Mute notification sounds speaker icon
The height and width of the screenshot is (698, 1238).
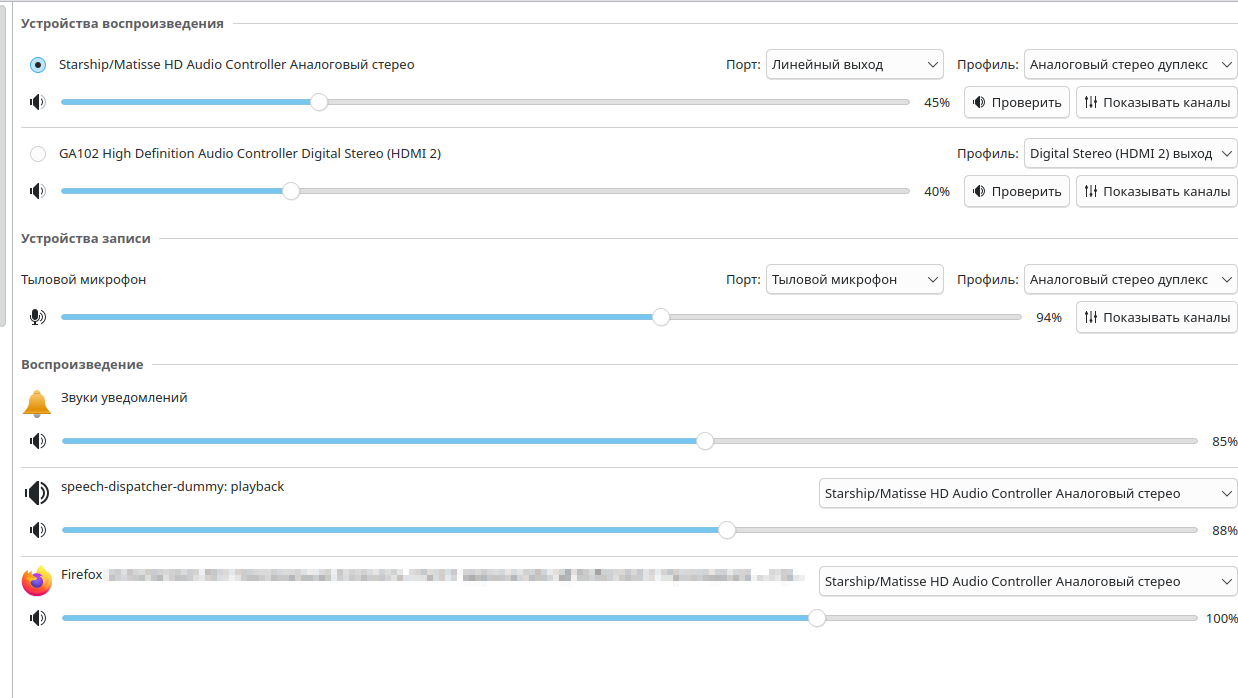tap(38, 441)
